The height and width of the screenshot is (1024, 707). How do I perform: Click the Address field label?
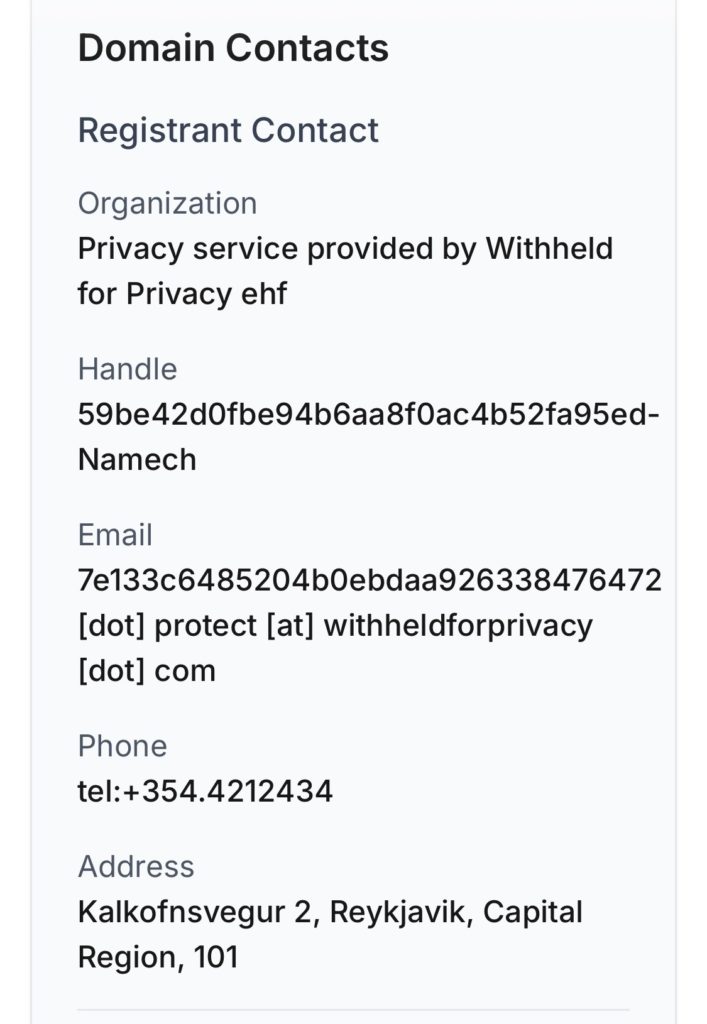pyautogui.click(x=136, y=866)
